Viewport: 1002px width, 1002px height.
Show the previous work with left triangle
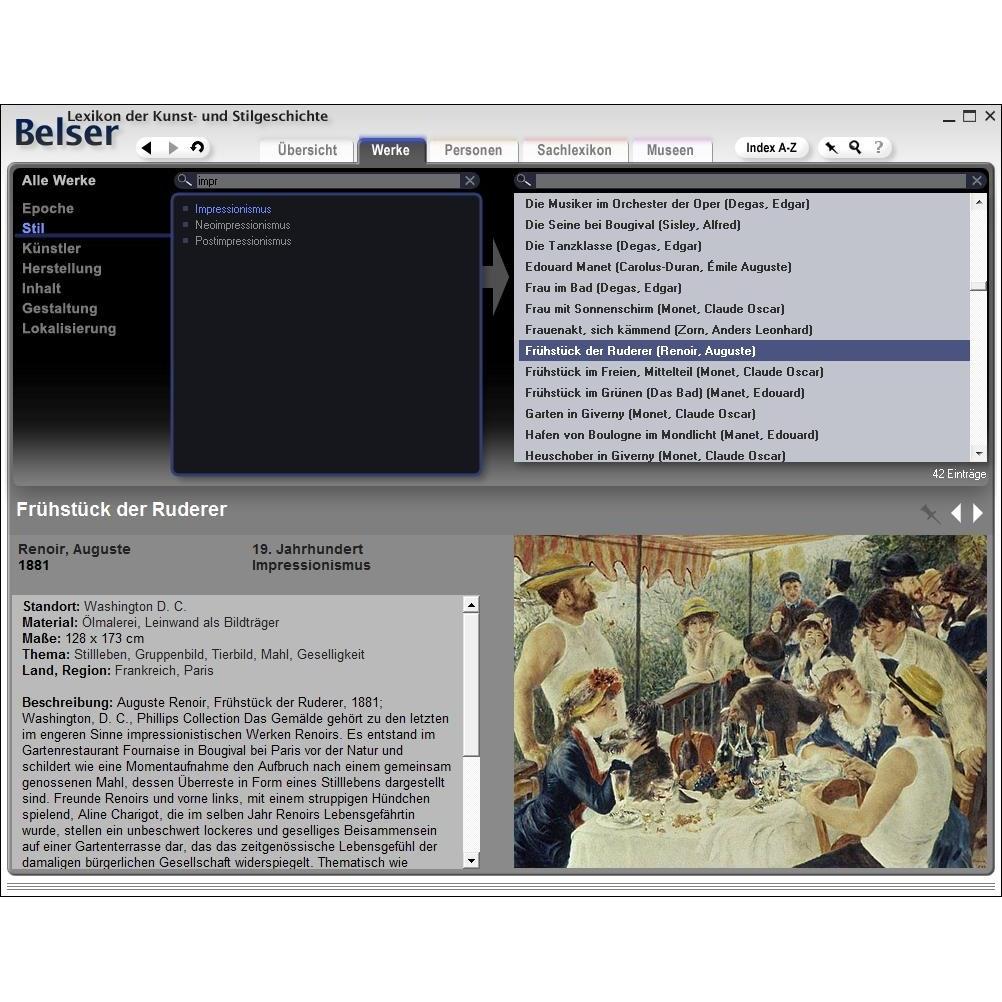point(956,513)
